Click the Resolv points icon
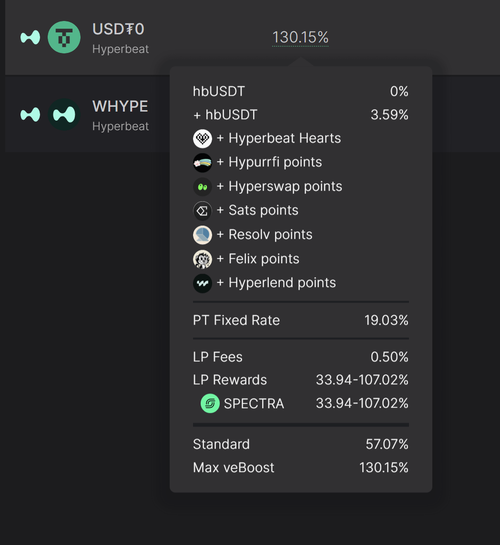Viewport: 500px width, 545px height. pyautogui.click(x=202, y=235)
